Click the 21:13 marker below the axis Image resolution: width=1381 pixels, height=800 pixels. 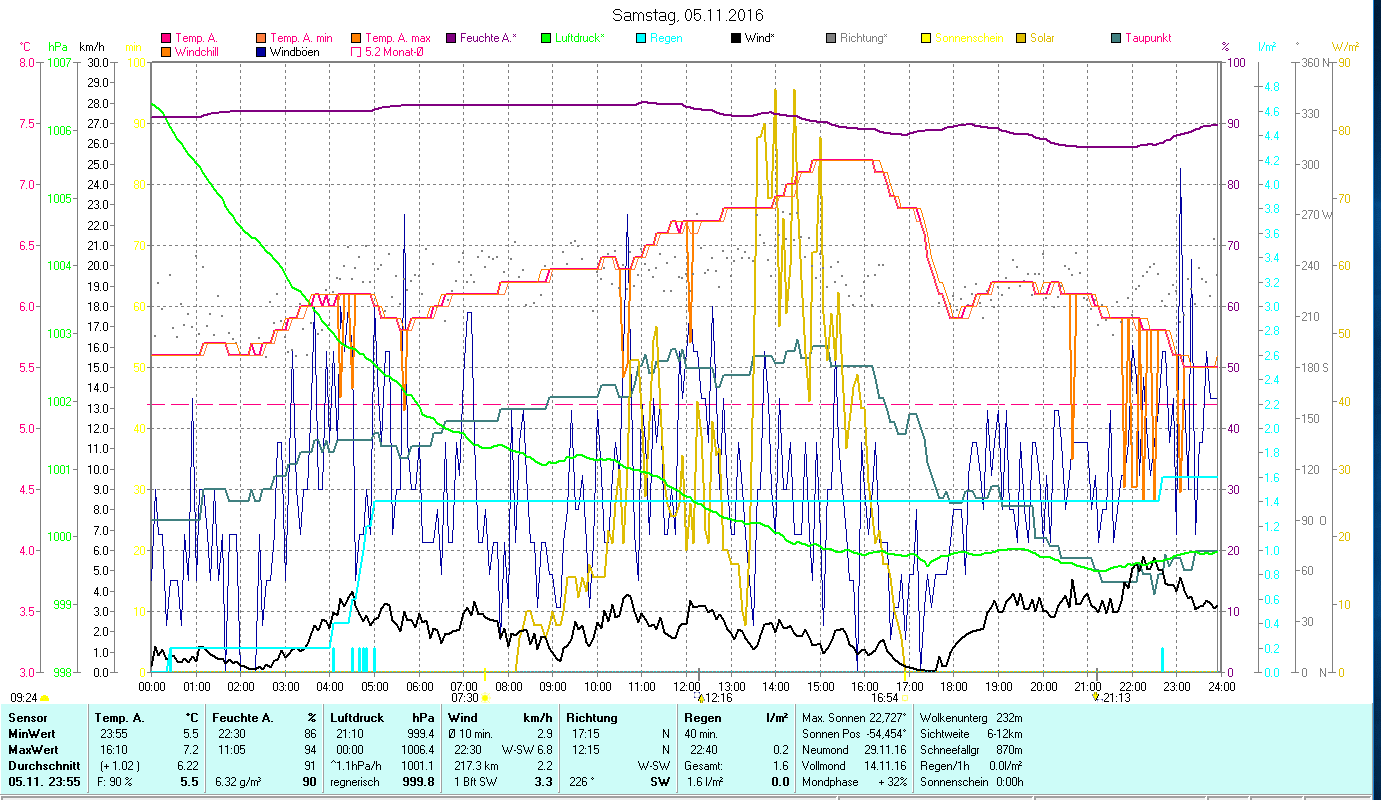tap(1096, 698)
